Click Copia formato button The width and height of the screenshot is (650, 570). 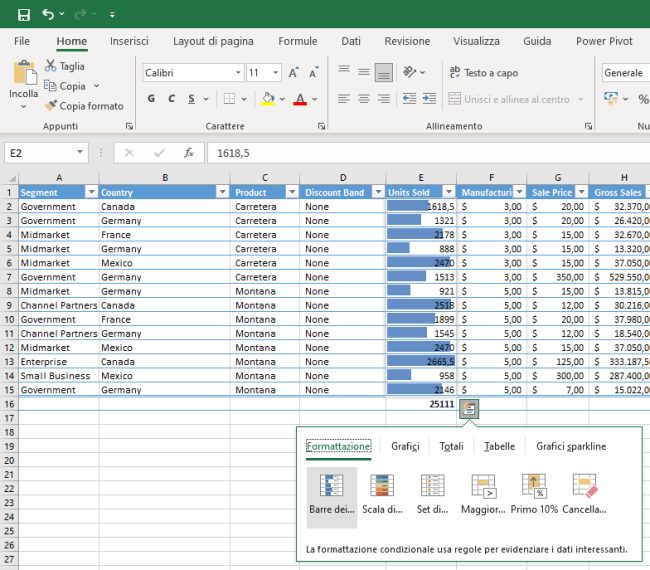pos(83,106)
